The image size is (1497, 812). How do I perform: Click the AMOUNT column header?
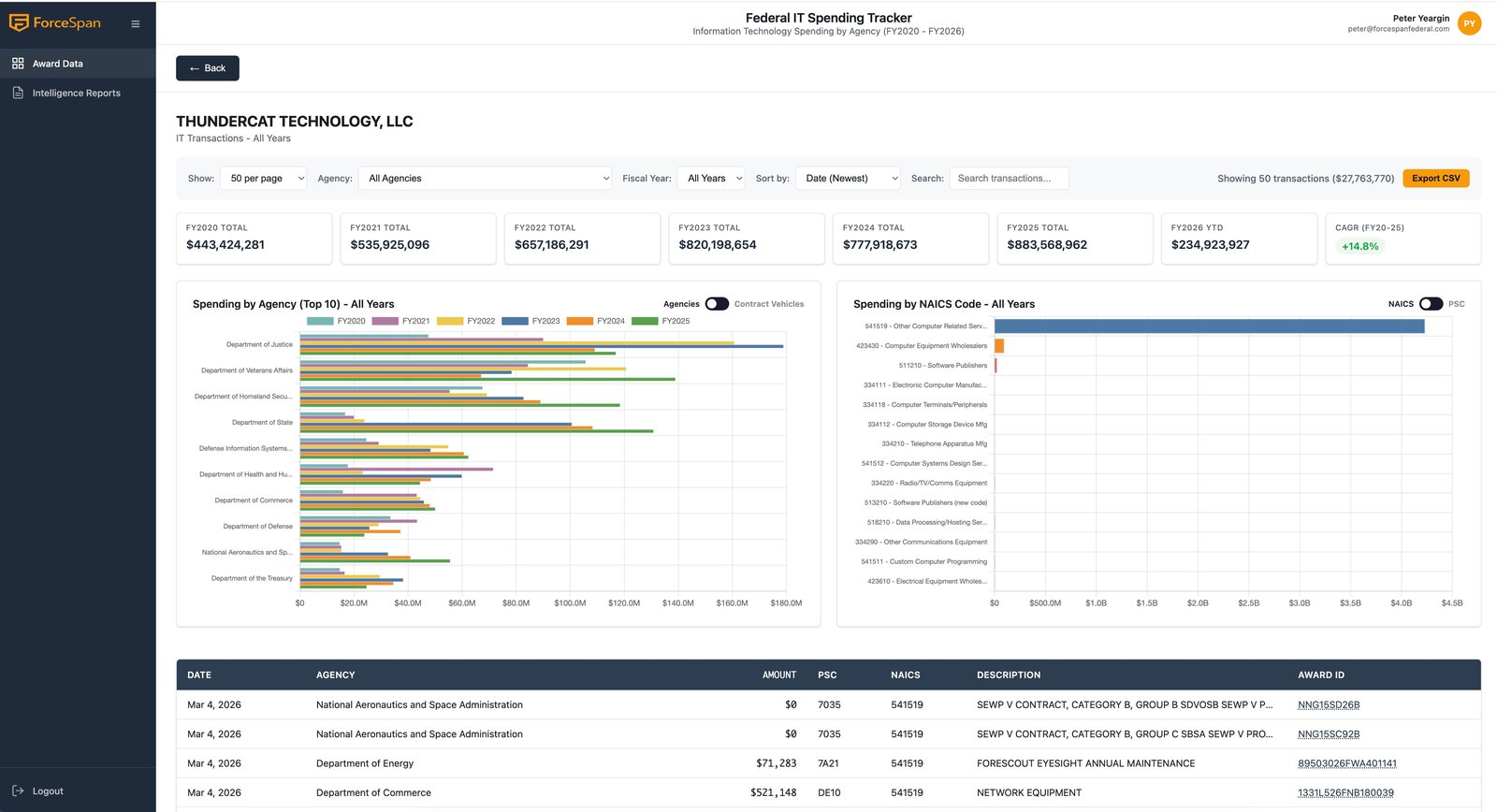779,674
